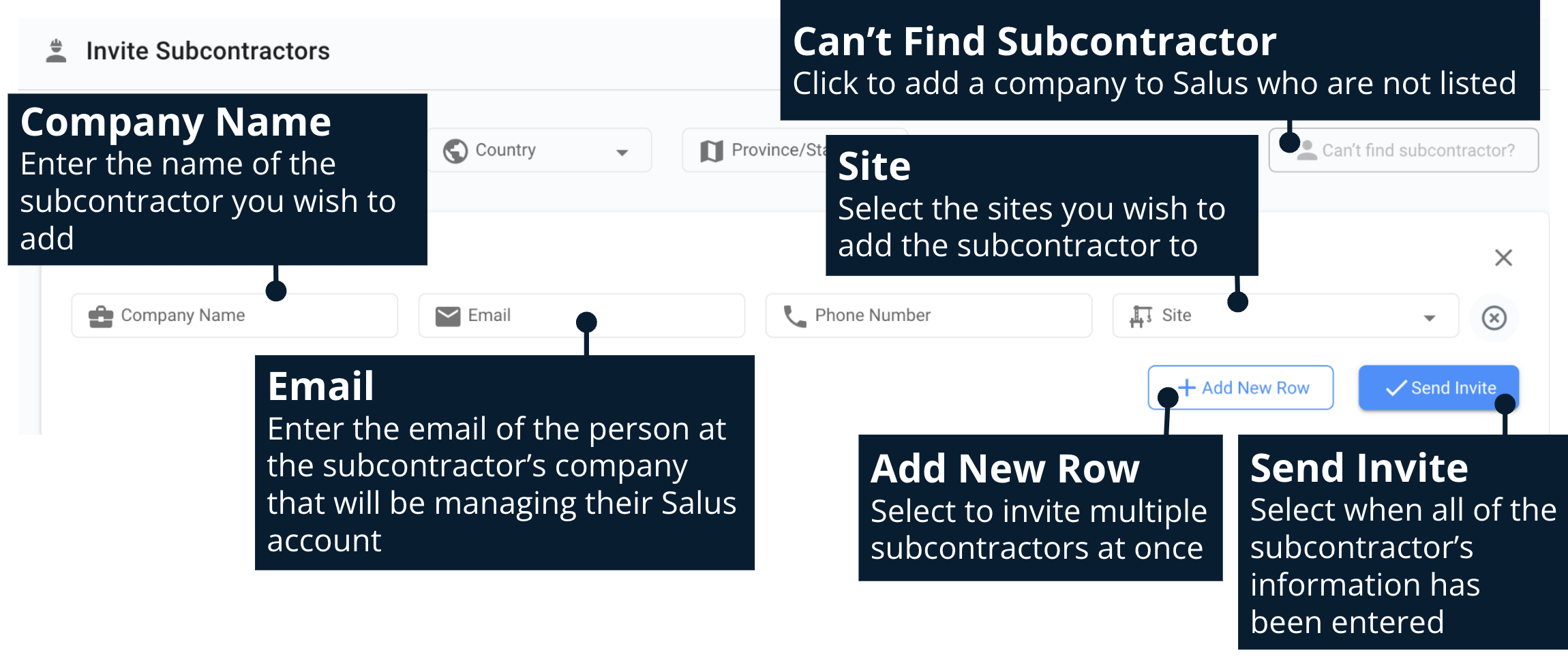
Task: Click the crane icon in Site field
Action: pyautogui.click(x=1141, y=316)
